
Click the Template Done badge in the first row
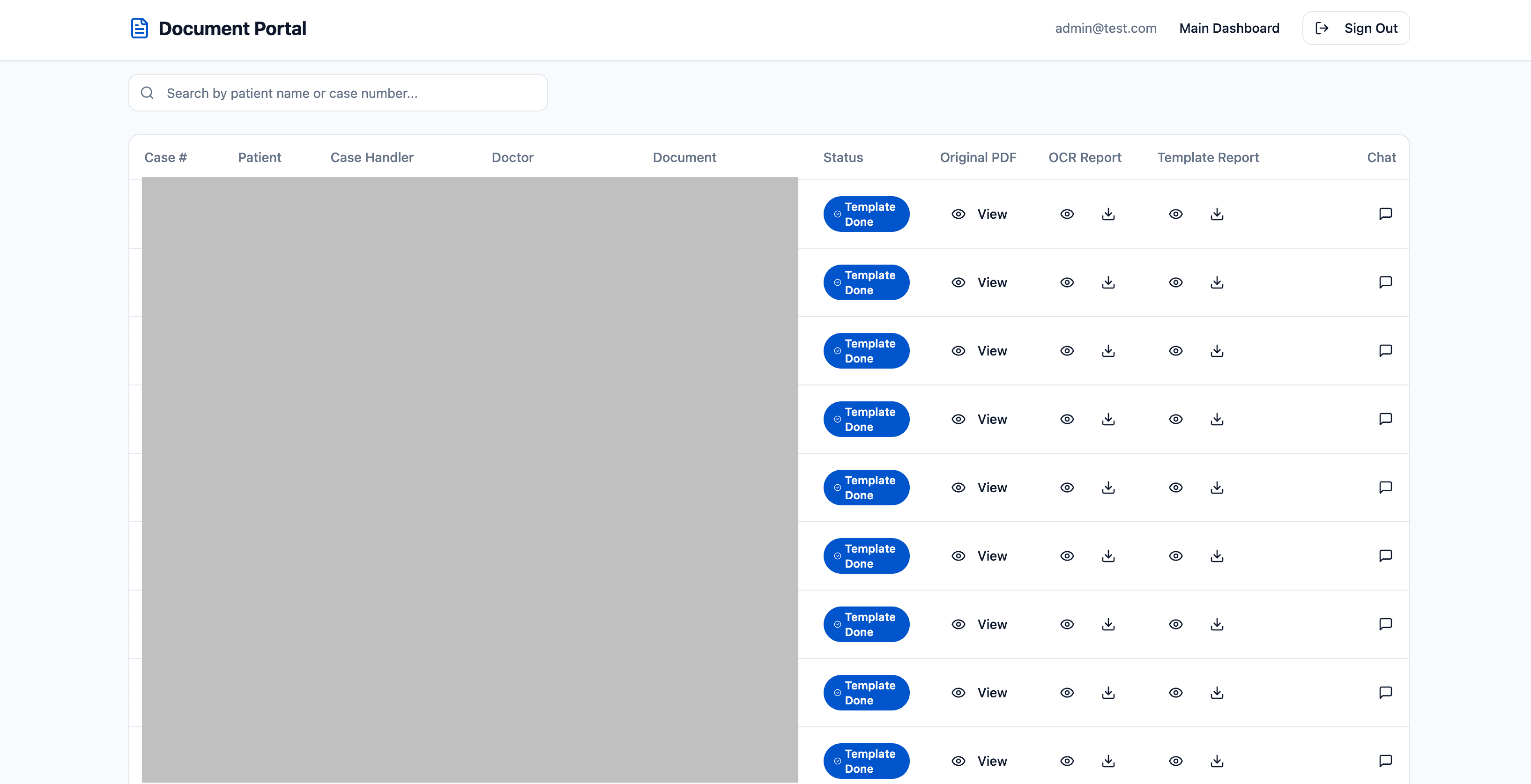pos(867,214)
